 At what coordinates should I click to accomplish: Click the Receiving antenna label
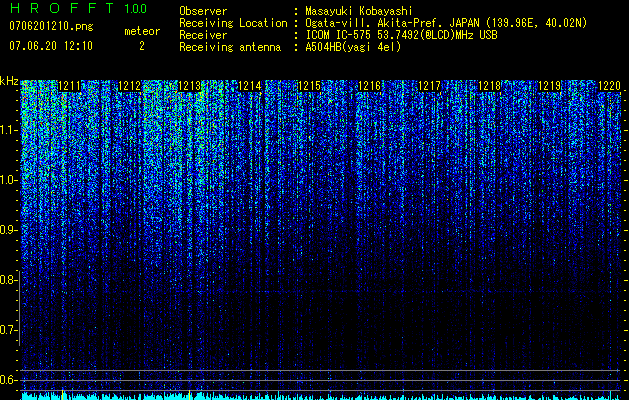(x=230, y=47)
